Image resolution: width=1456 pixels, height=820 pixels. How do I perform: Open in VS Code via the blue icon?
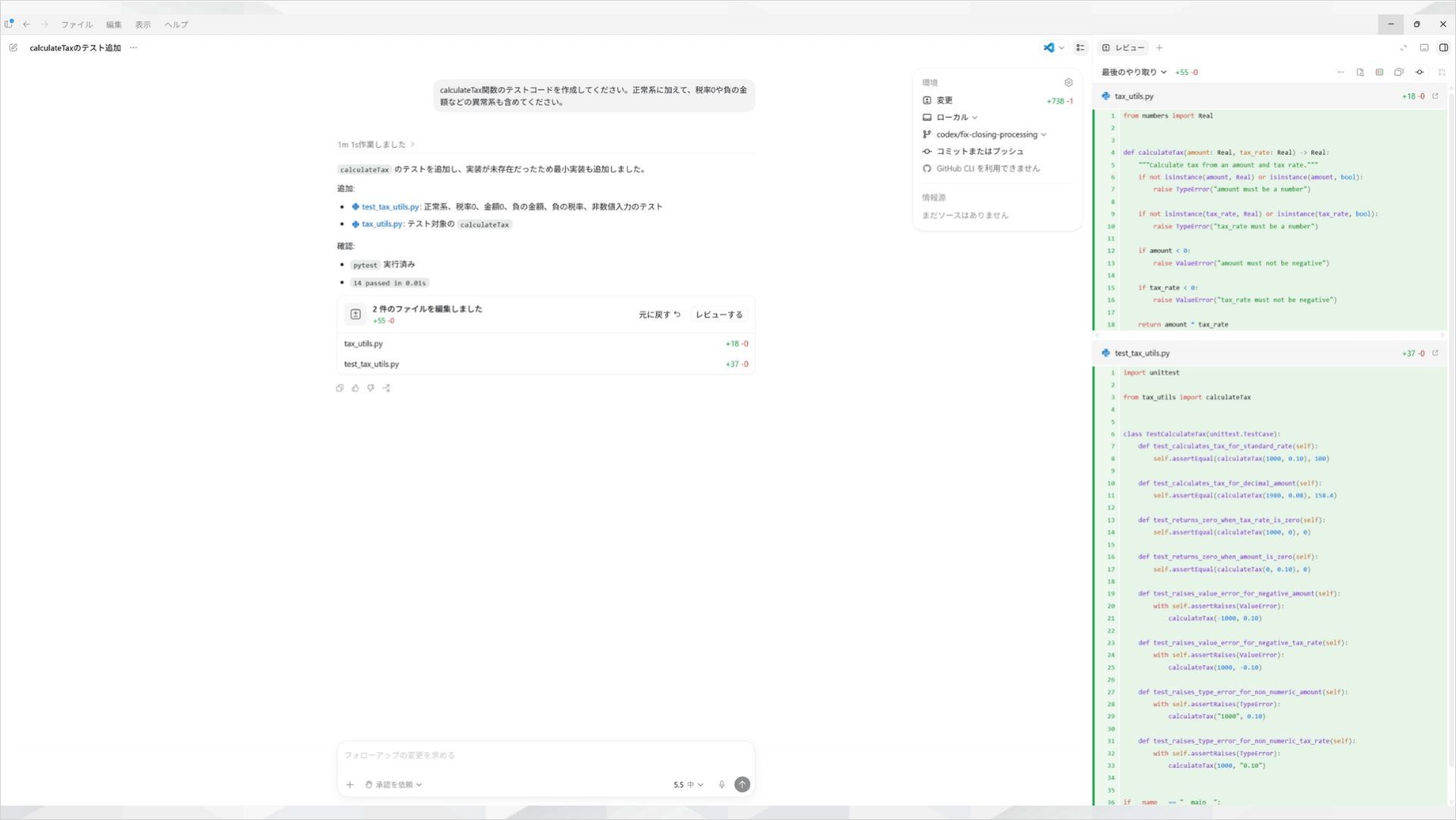point(1049,48)
